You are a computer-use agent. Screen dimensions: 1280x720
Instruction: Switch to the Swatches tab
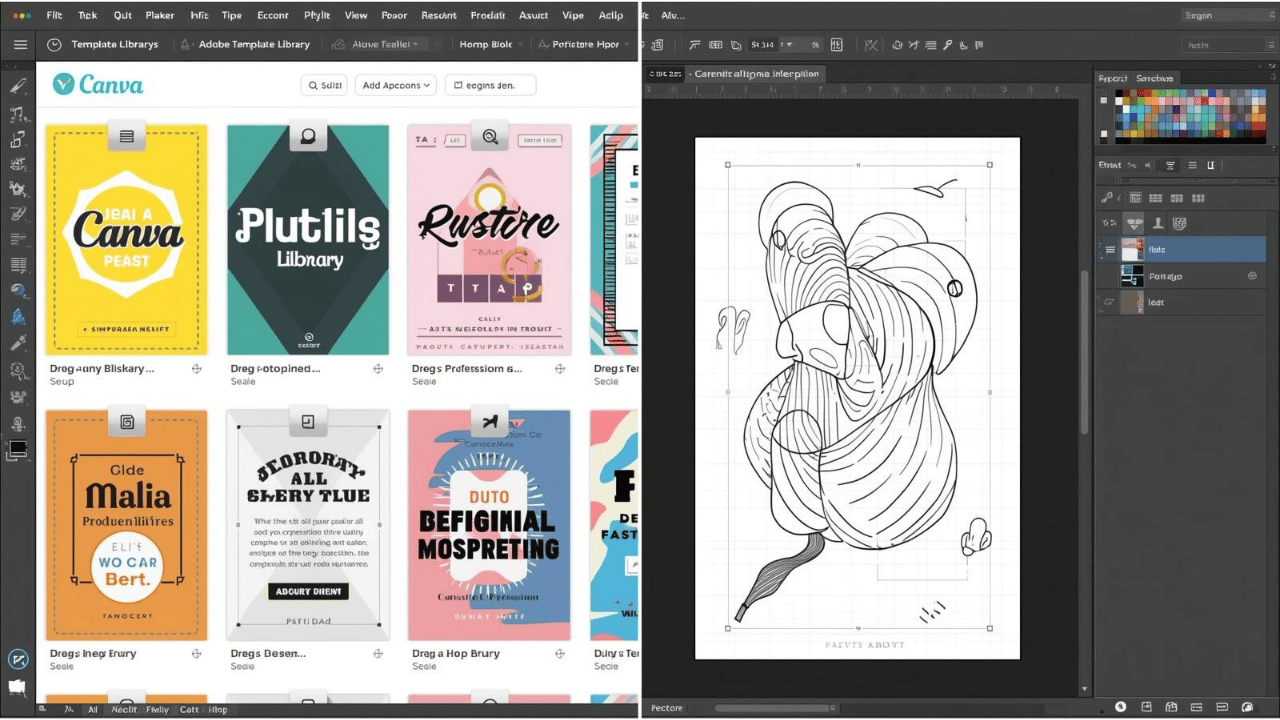tap(1157, 78)
